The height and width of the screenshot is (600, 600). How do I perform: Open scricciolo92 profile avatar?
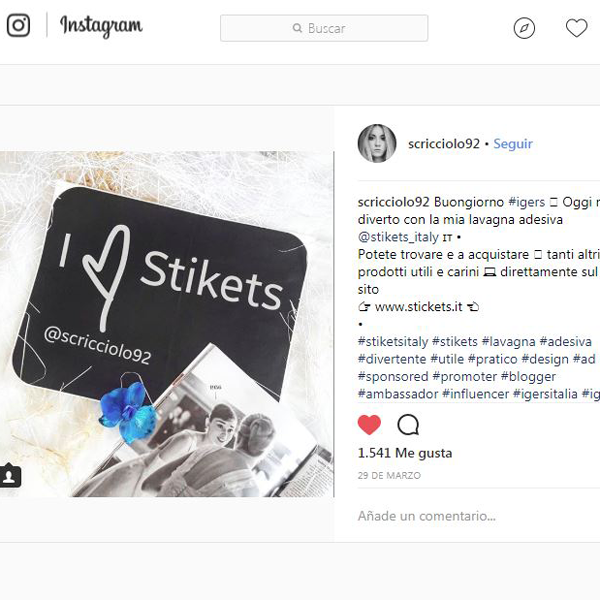coord(377,143)
